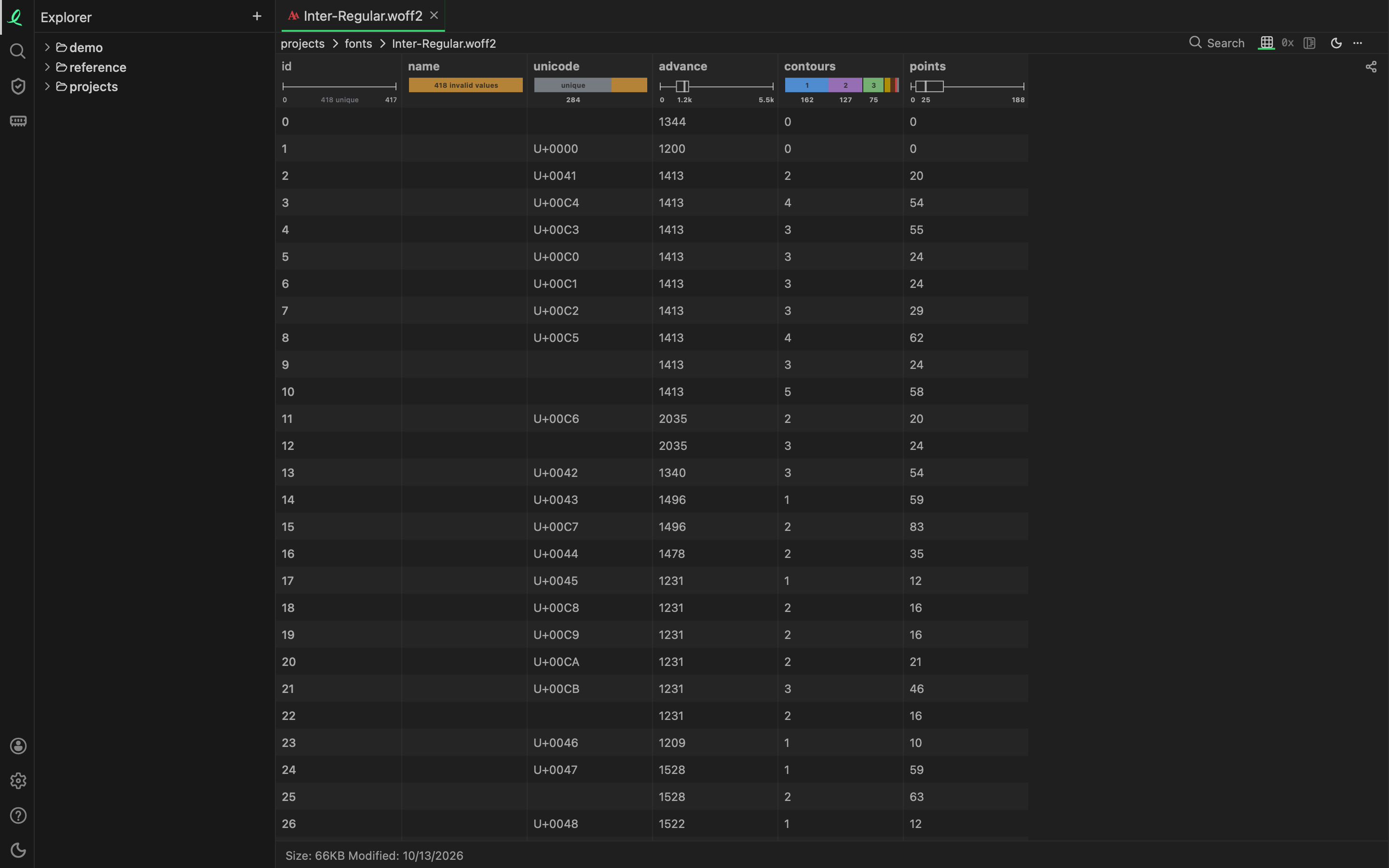Click the blue contours segment labeled 1
1389x868 pixels.
click(806, 85)
